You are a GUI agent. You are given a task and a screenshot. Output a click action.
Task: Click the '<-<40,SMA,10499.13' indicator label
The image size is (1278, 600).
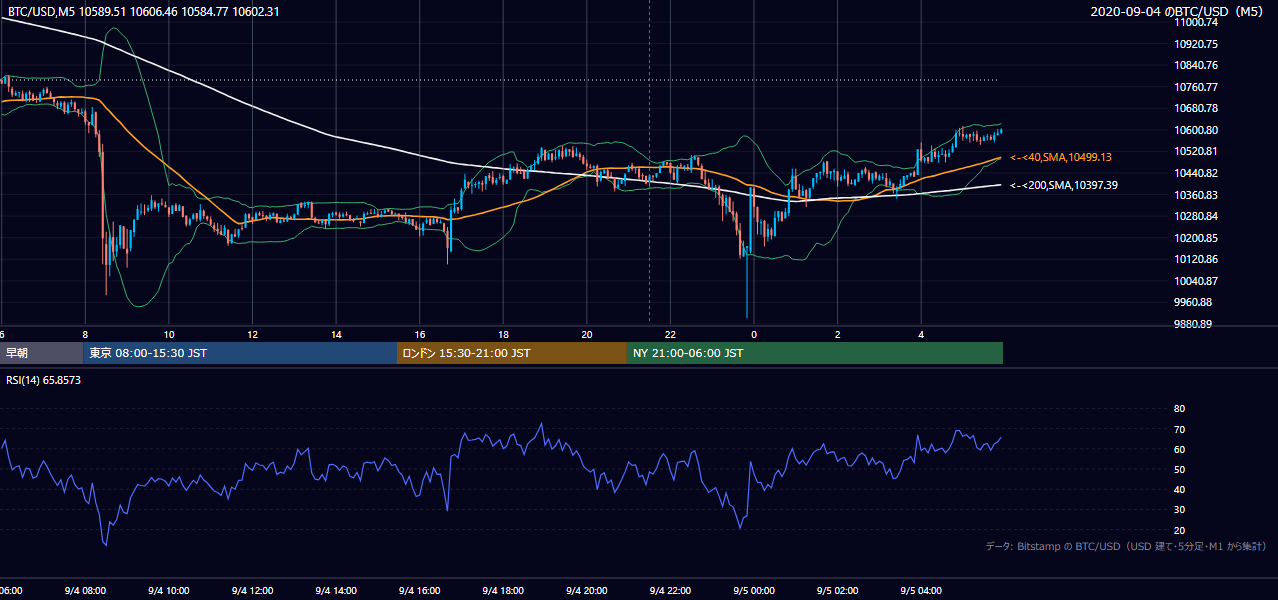[1061, 157]
